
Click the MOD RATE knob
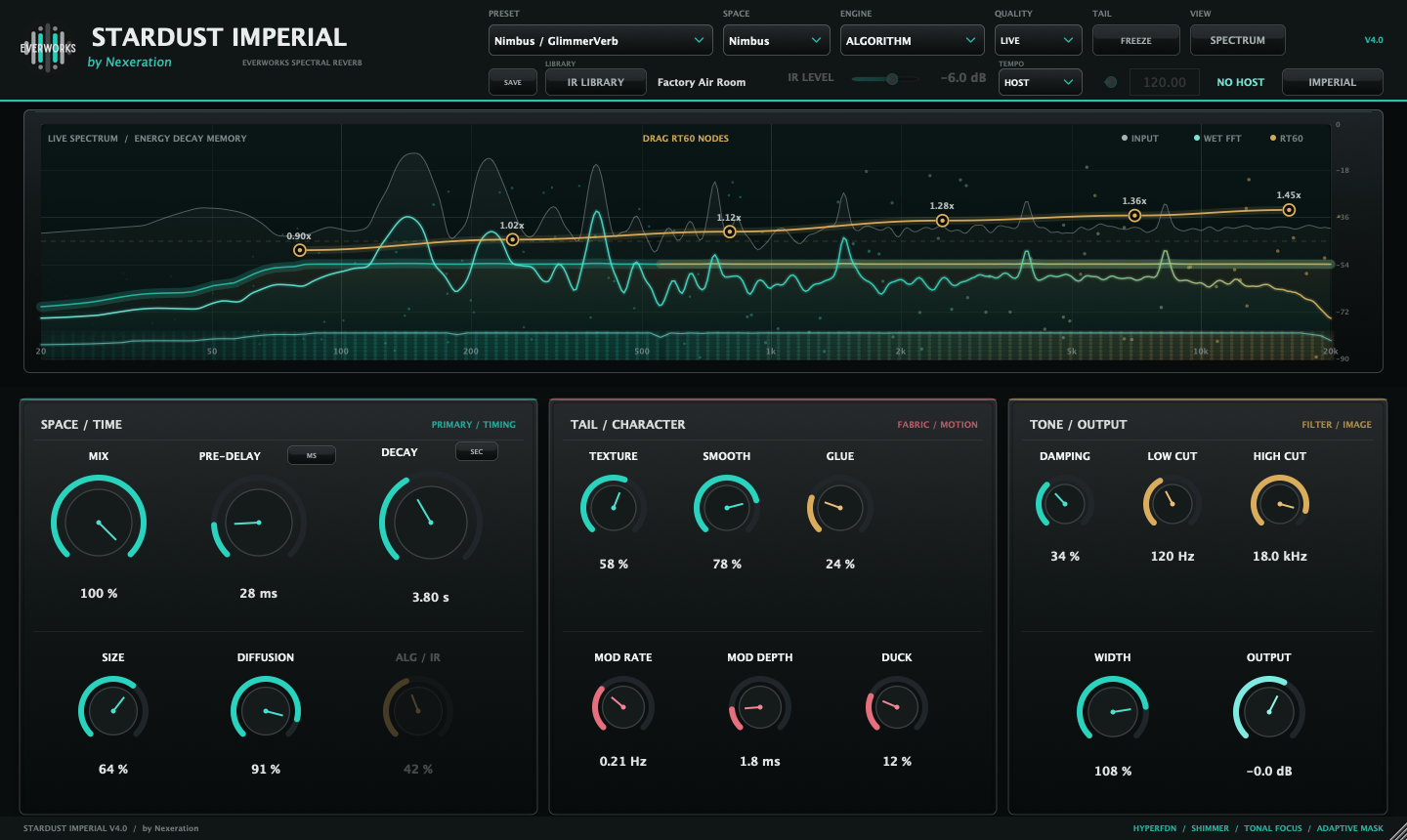coord(623,706)
